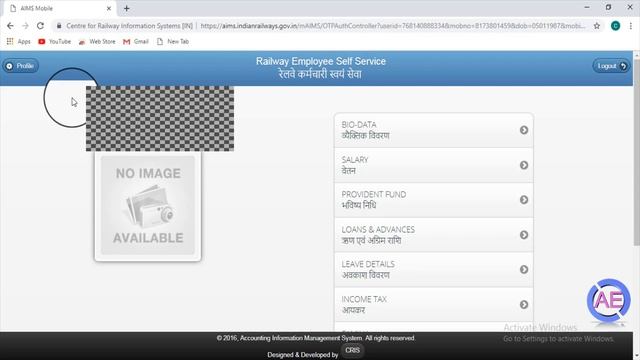Click the CRIS button in the footer
The height and width of the screenshot is (360, 640).
point(352,350)
